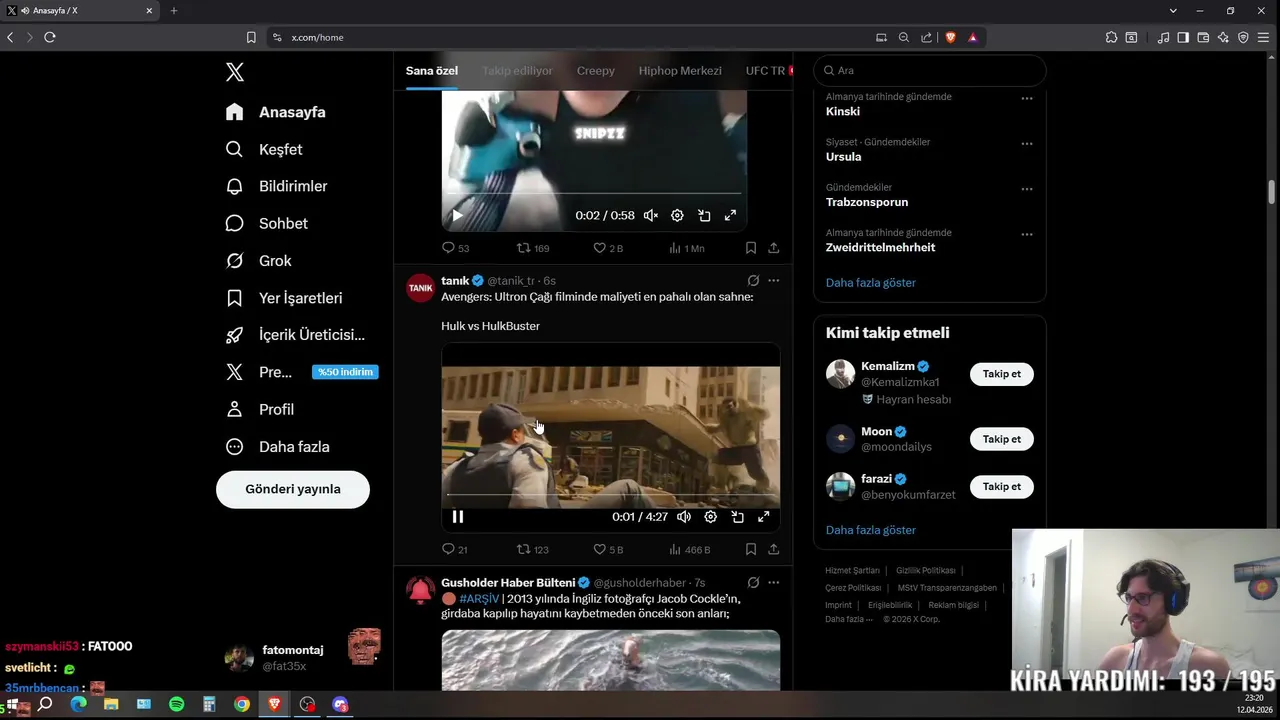Screen dimensions: 1280x720
Task: Open Grok explain icon on tanık post
Action: 753,281
